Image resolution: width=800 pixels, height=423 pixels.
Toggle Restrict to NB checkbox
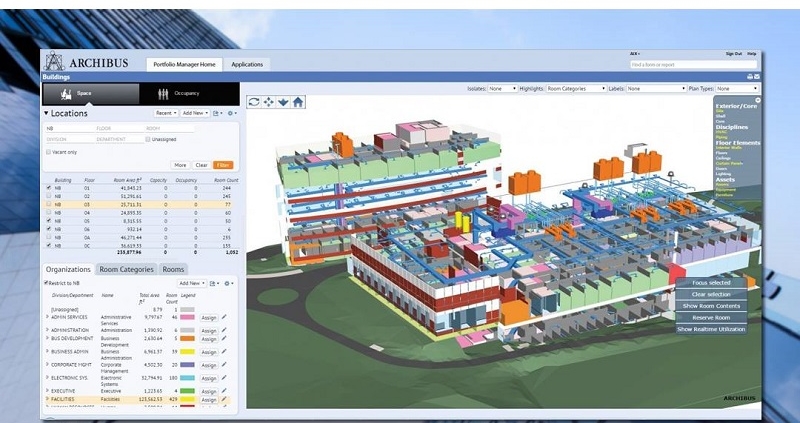point(46,283)
